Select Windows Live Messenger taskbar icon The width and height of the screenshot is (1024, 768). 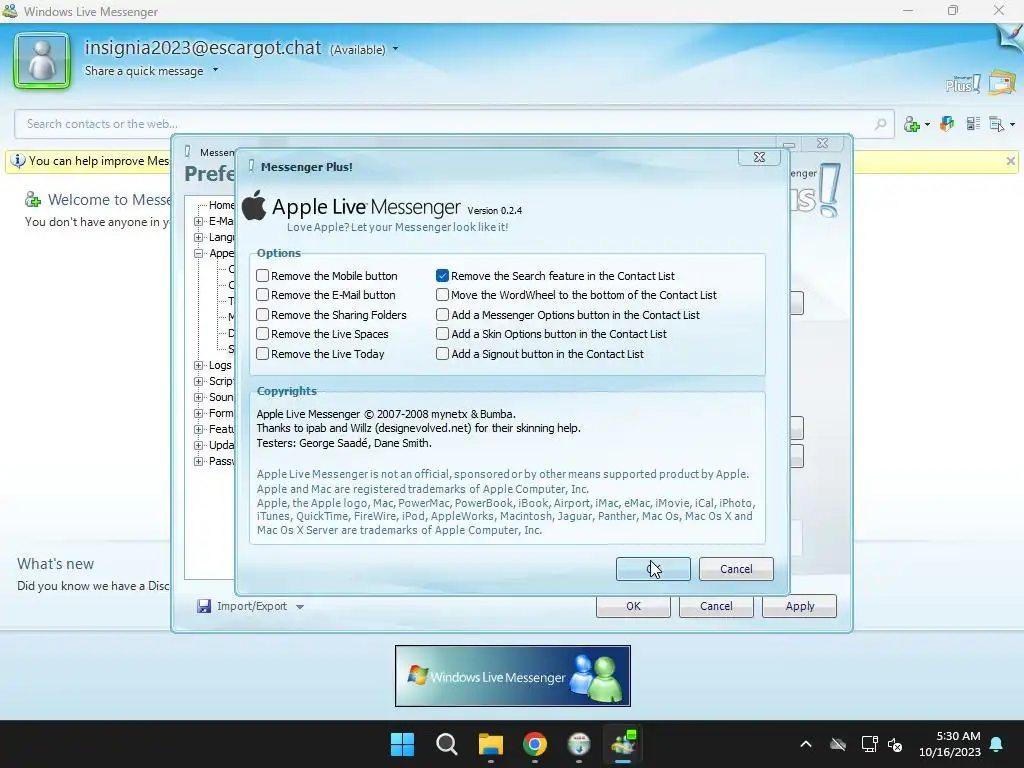[623, 744]
